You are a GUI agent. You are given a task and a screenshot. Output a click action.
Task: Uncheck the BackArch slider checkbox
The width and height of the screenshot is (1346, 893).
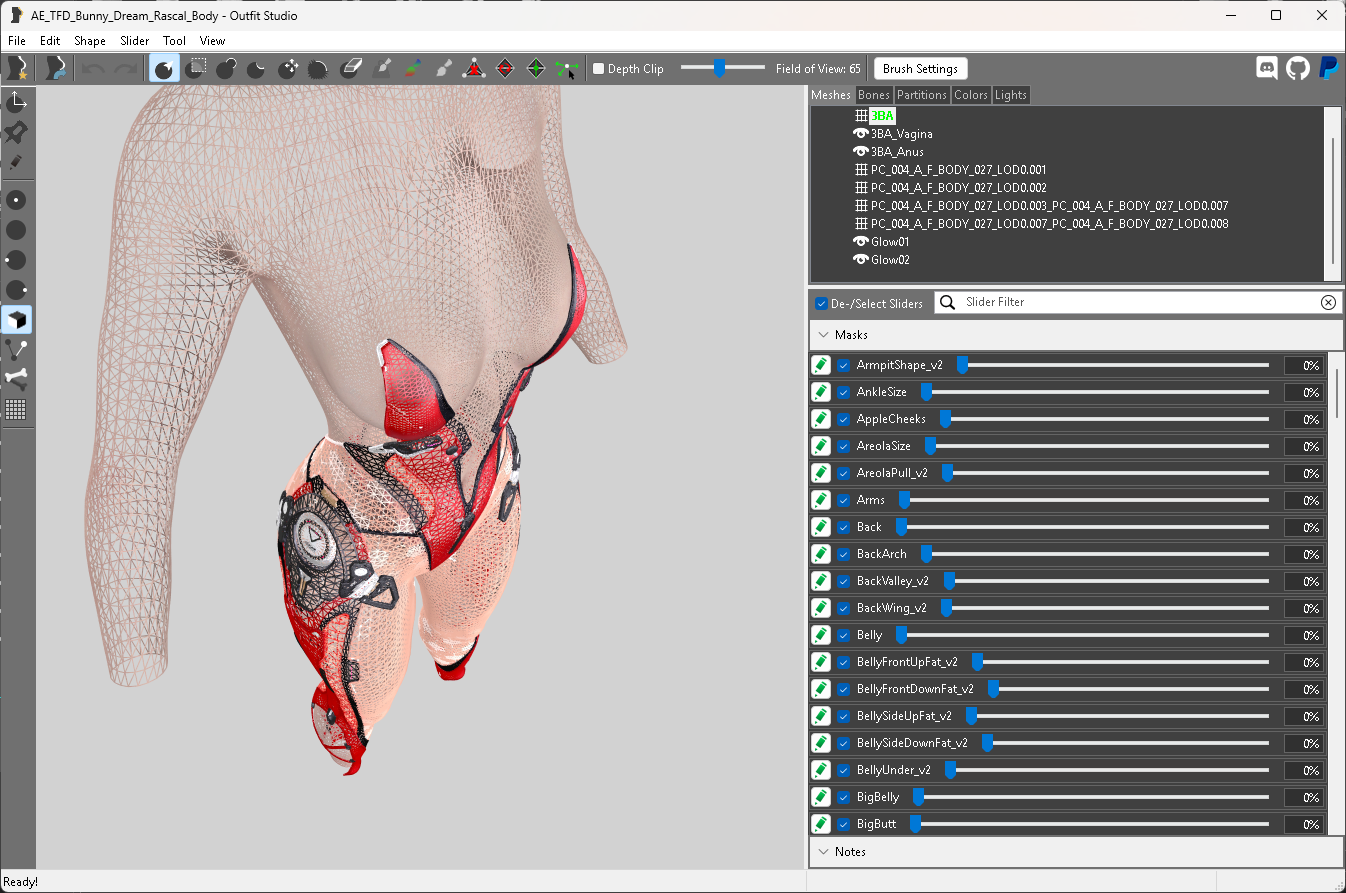844,554
